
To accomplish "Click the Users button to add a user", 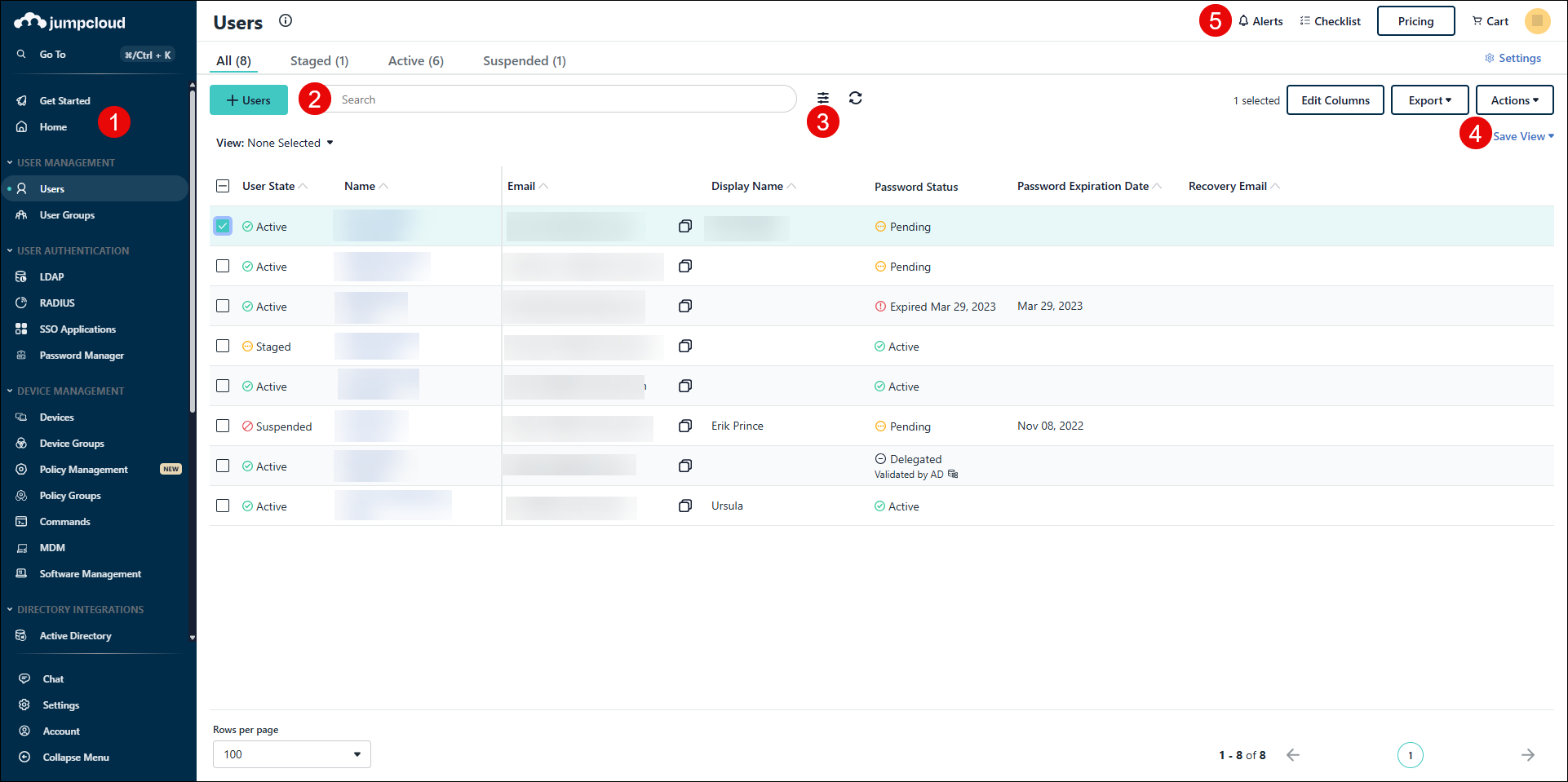I will 248,99.
